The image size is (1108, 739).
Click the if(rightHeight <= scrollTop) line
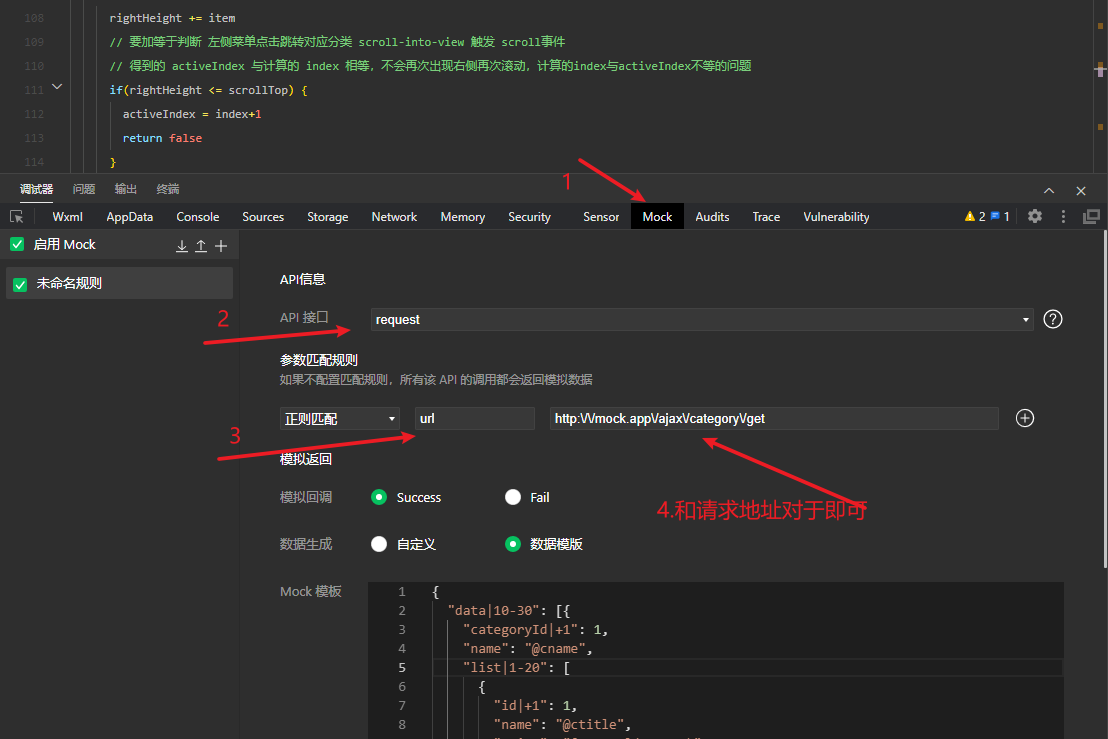pos(208,90)
